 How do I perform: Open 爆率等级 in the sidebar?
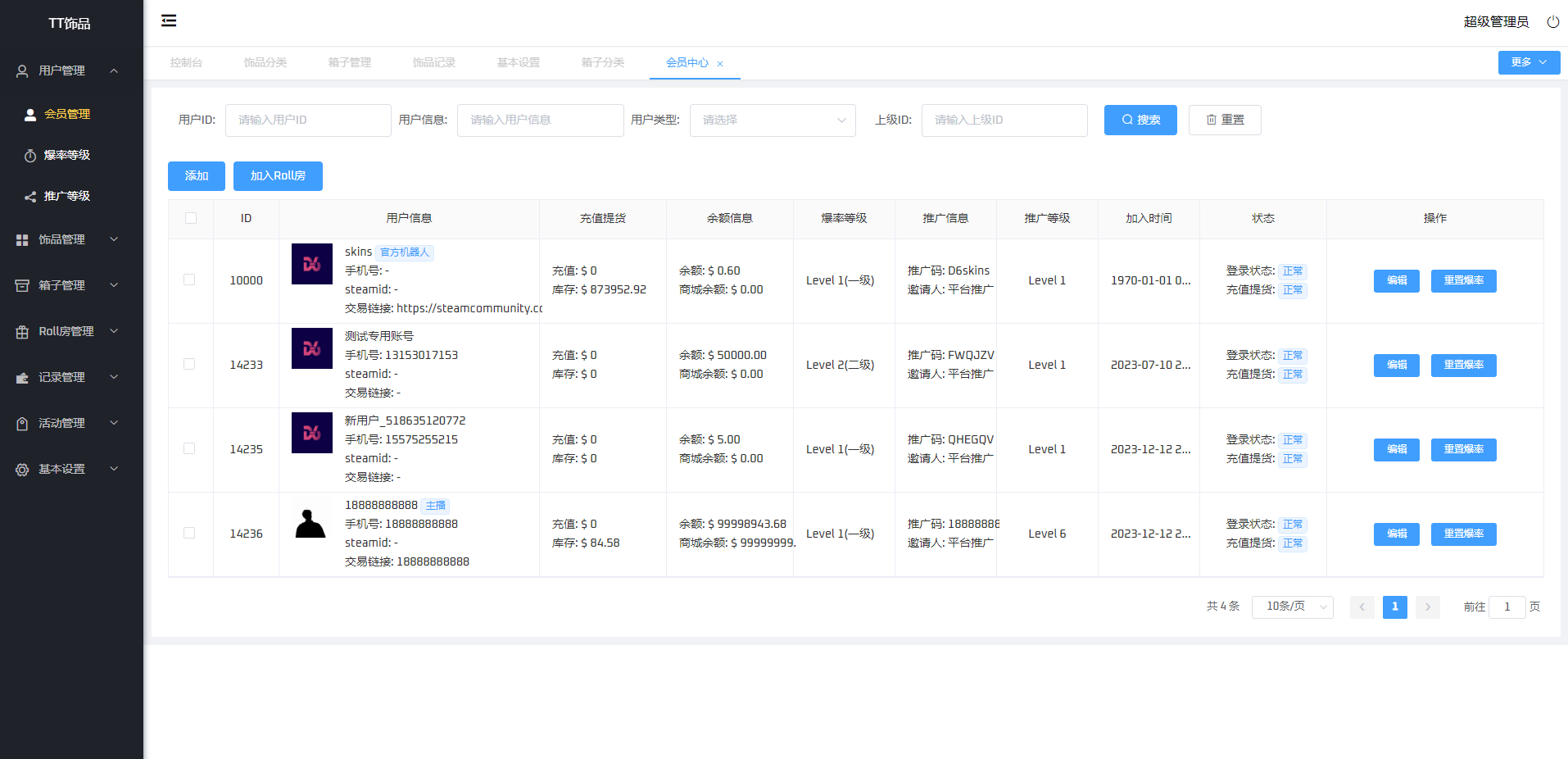click(x=66, y=155)
